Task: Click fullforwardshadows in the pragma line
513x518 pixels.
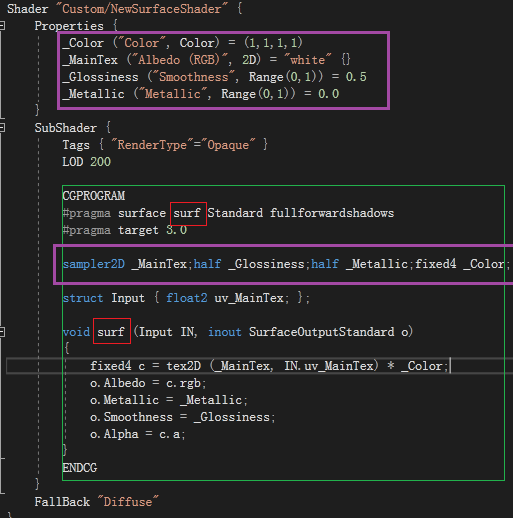Action: pos(332,213)
